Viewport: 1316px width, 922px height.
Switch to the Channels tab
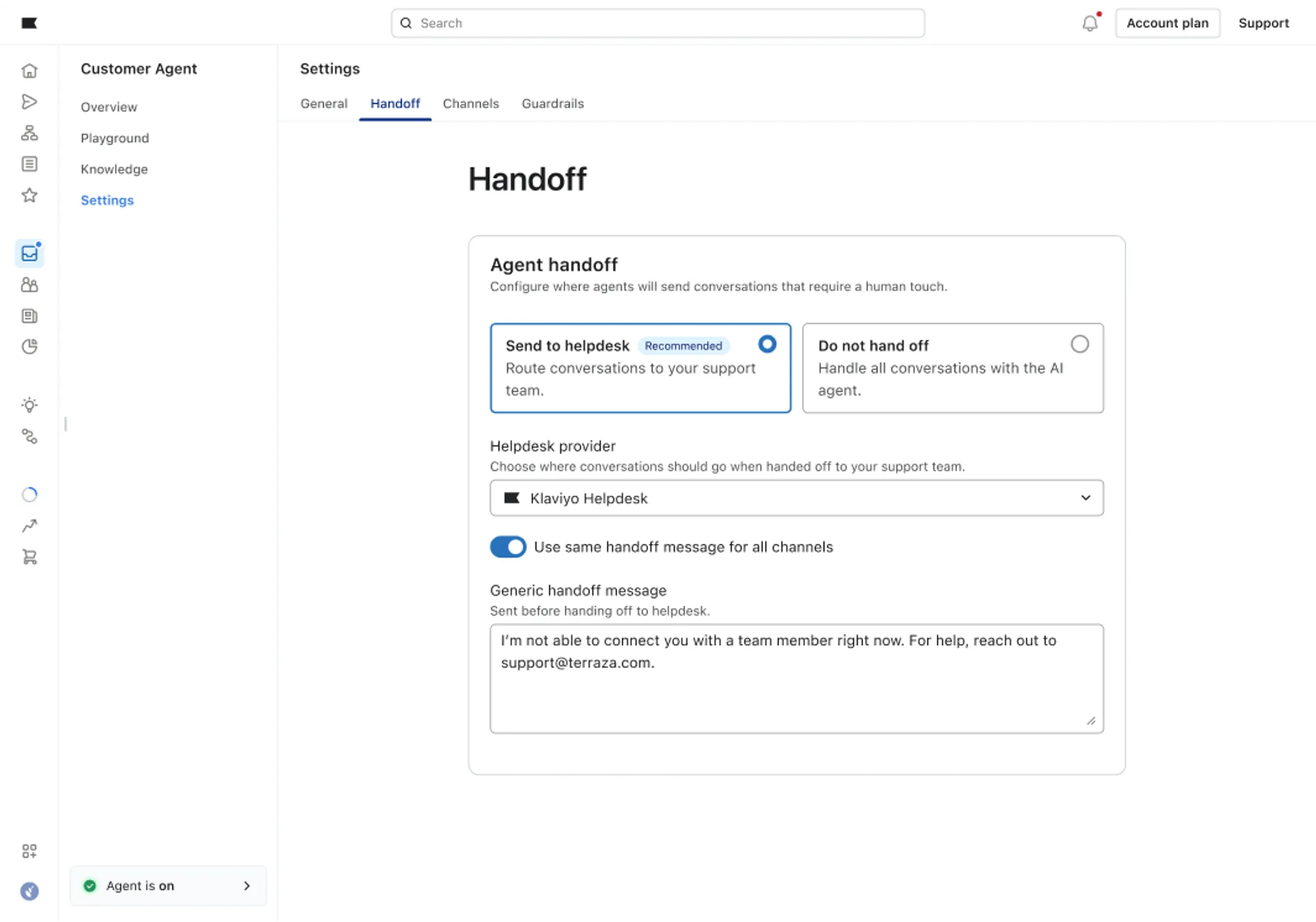(471, 104)
